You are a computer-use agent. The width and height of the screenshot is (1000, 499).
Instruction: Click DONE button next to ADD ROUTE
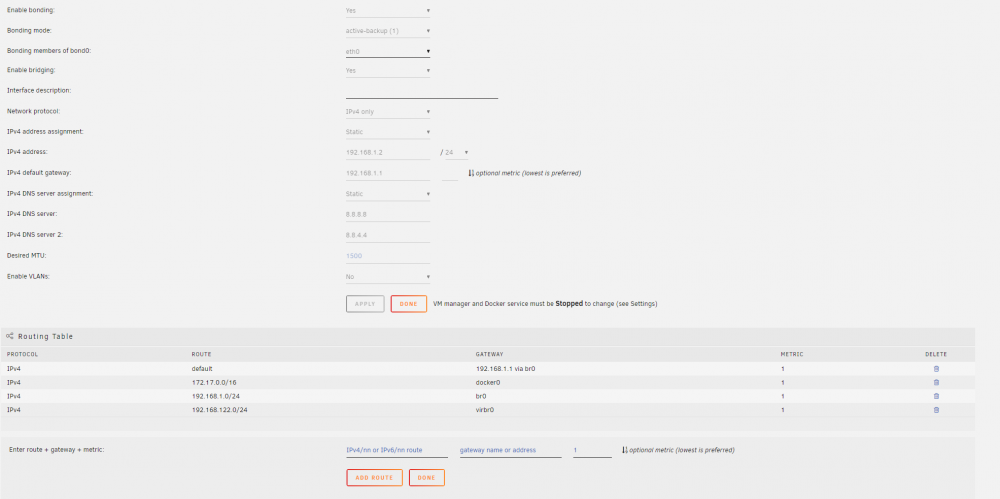427,478
